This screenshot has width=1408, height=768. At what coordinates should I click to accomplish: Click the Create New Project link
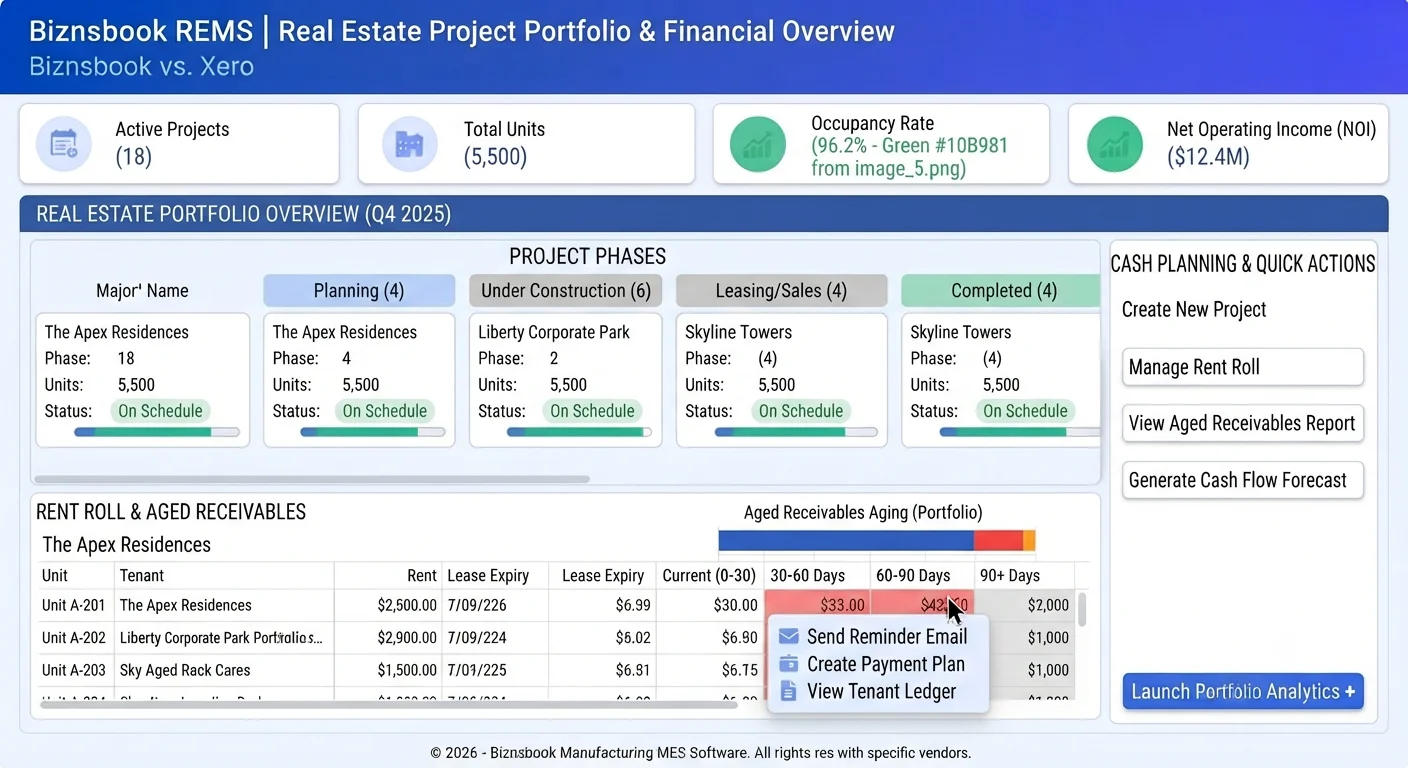click(1194, 310)
